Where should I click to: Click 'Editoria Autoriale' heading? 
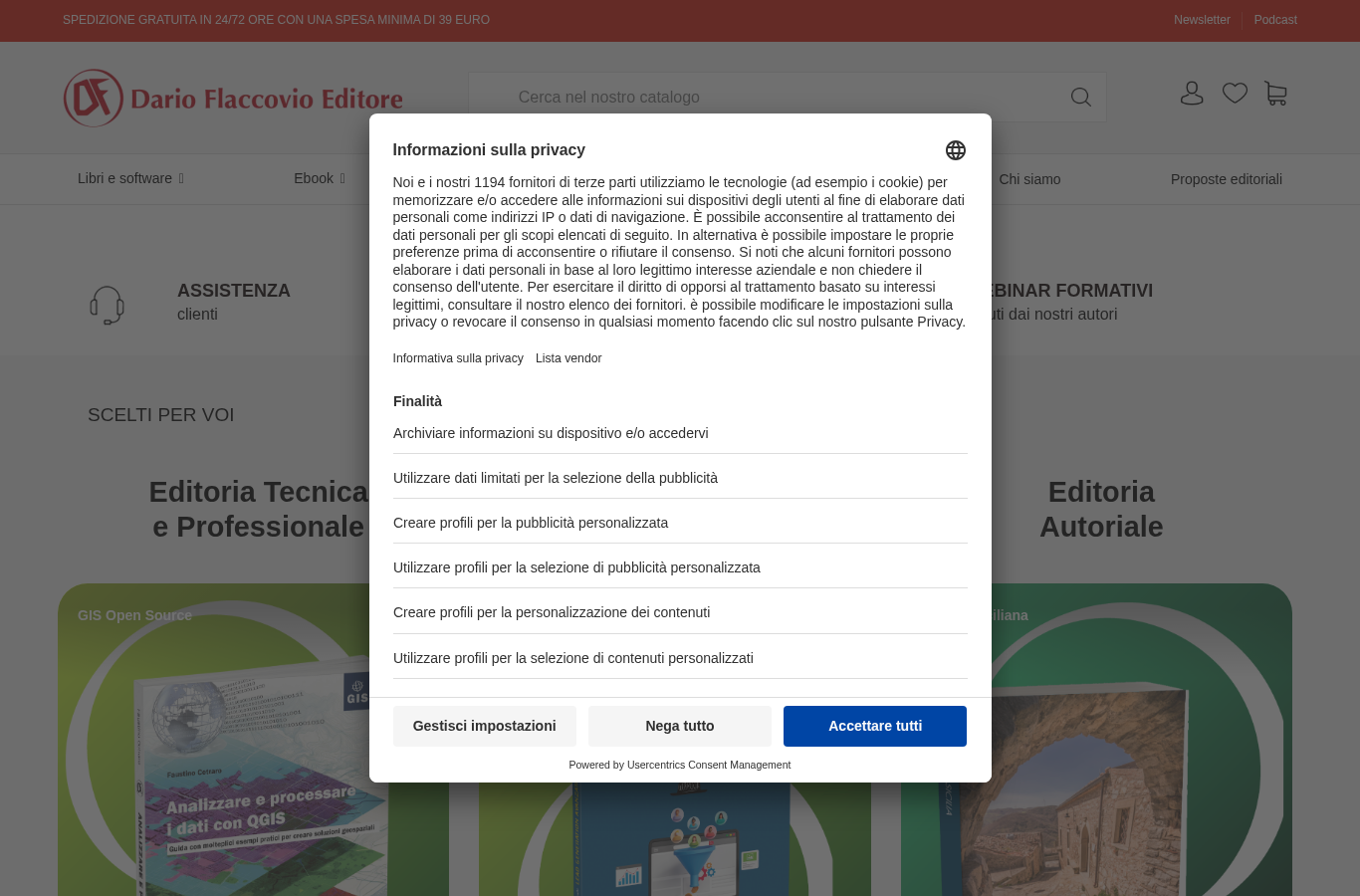coord(1101,509)
